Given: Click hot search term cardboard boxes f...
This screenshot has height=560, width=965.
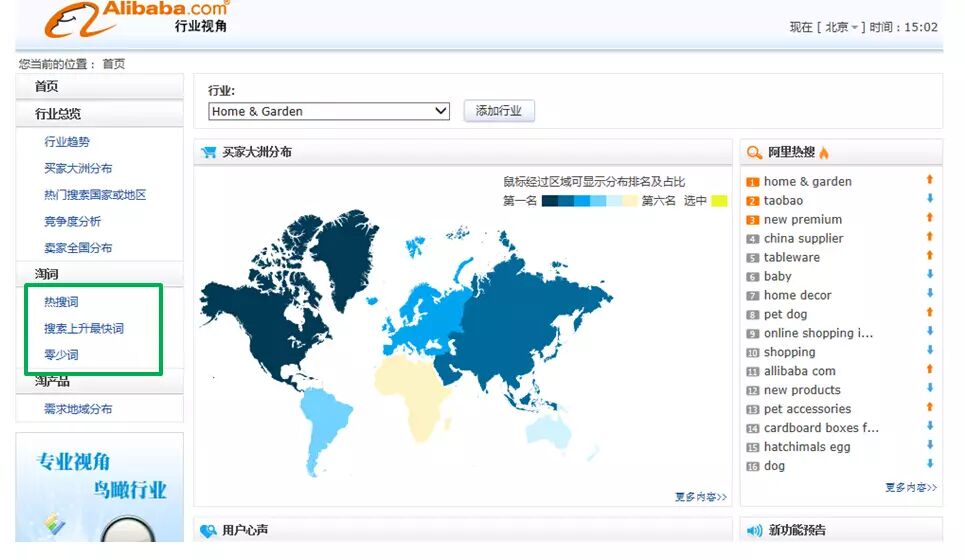Looking at the screenshot, I should tap(821, 428).
